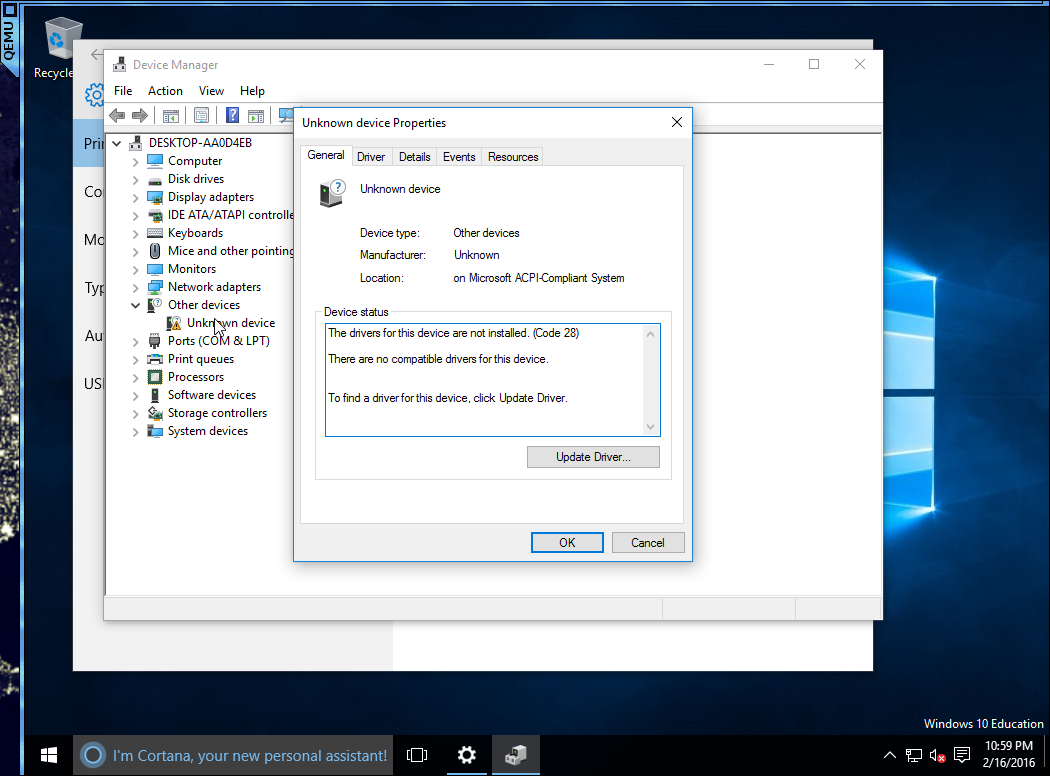
Task: Click the System devices category icon
Action: 155,431
